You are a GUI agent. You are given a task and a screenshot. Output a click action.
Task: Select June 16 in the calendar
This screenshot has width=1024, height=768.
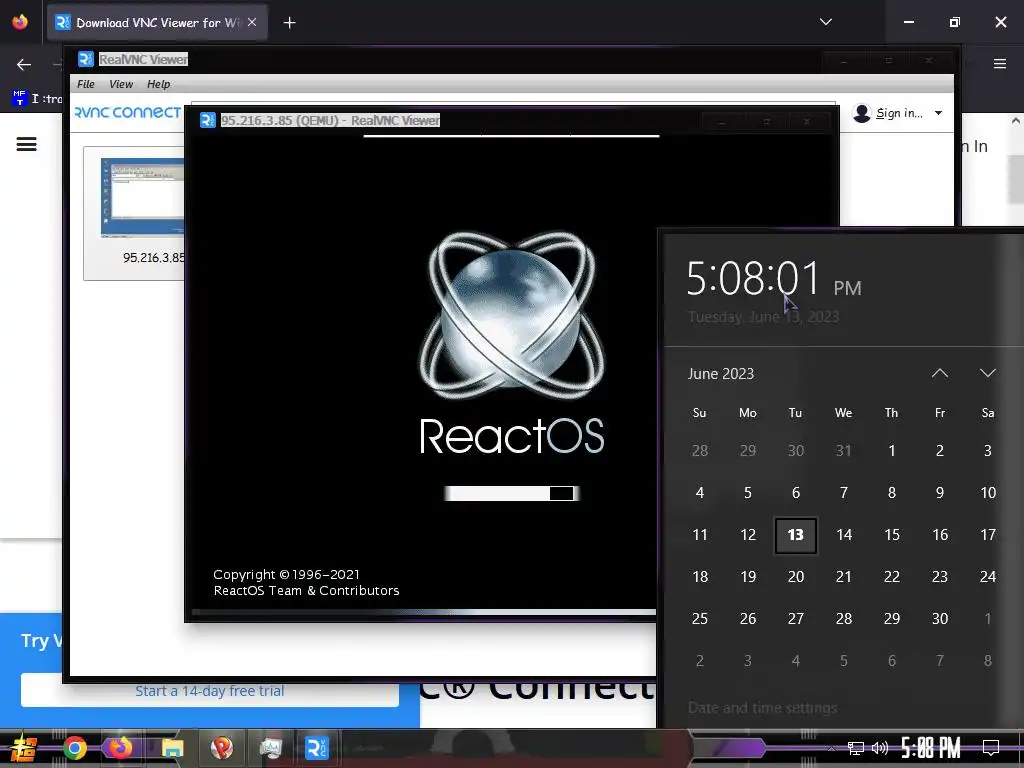click(940, 535)
